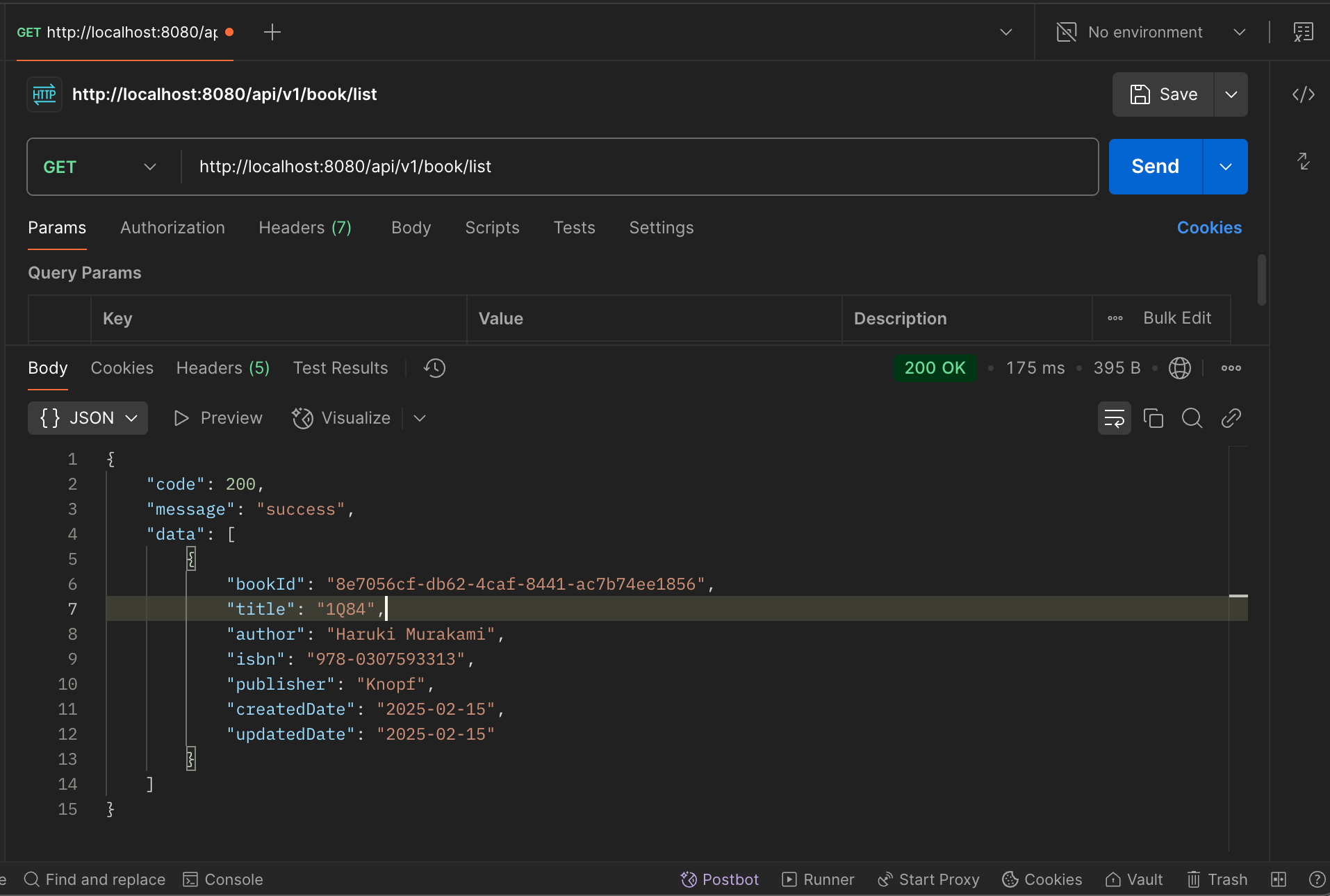Select the GET localhost:8080 request tab
The image size is (1330, 896).
pyautogui.click(x=125, y=32)
